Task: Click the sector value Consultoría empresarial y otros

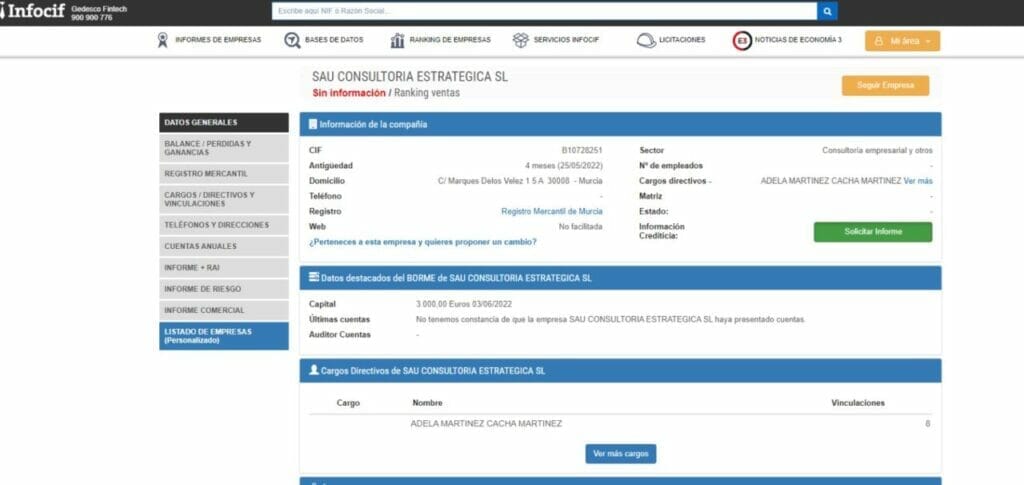Action: (x=877, y=150)
